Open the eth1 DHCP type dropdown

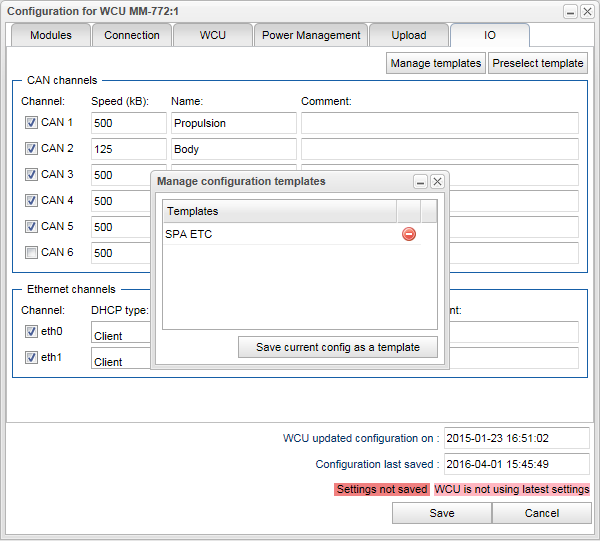(120, 359)
